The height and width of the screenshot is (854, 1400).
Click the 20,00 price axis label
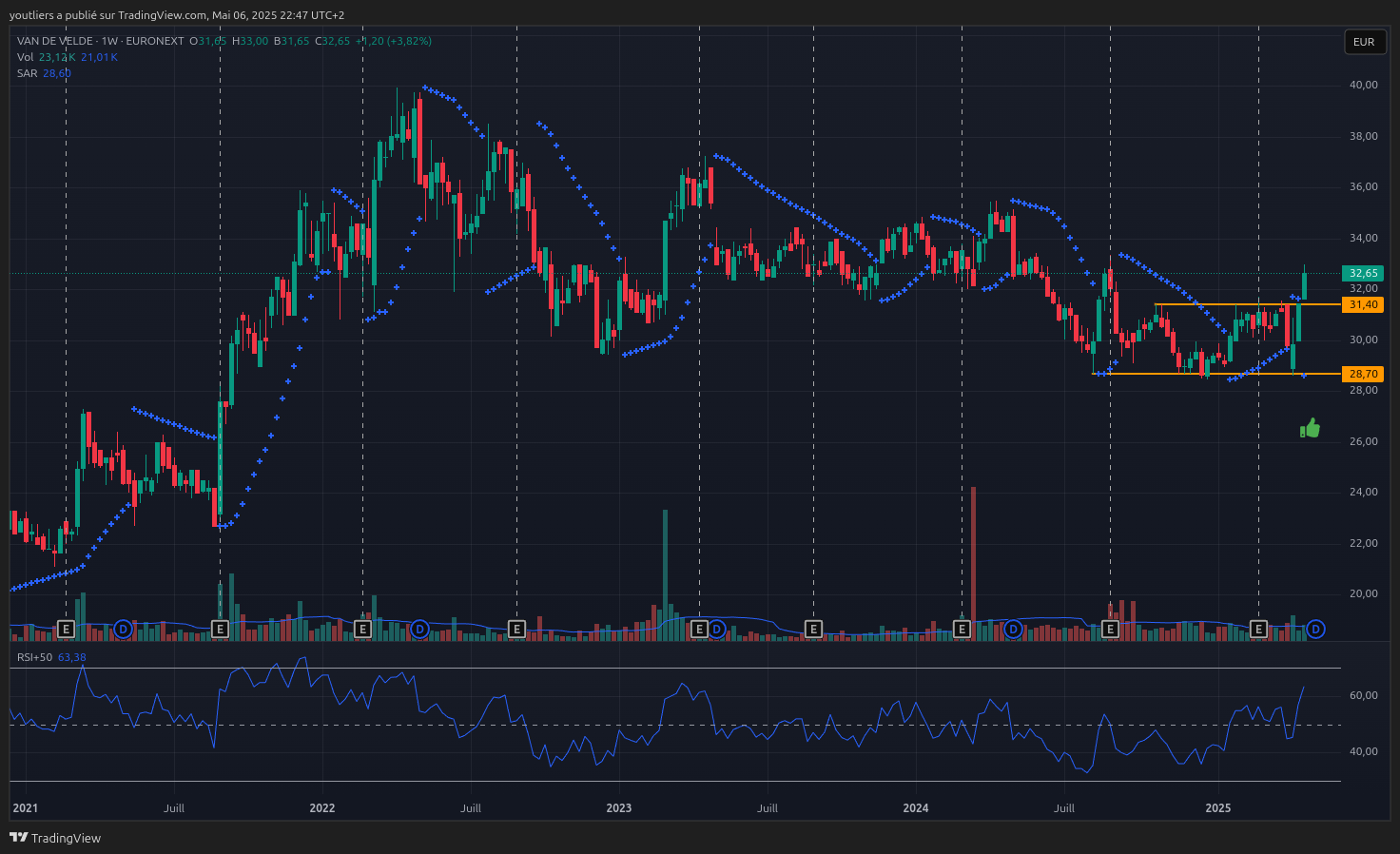1363,593
